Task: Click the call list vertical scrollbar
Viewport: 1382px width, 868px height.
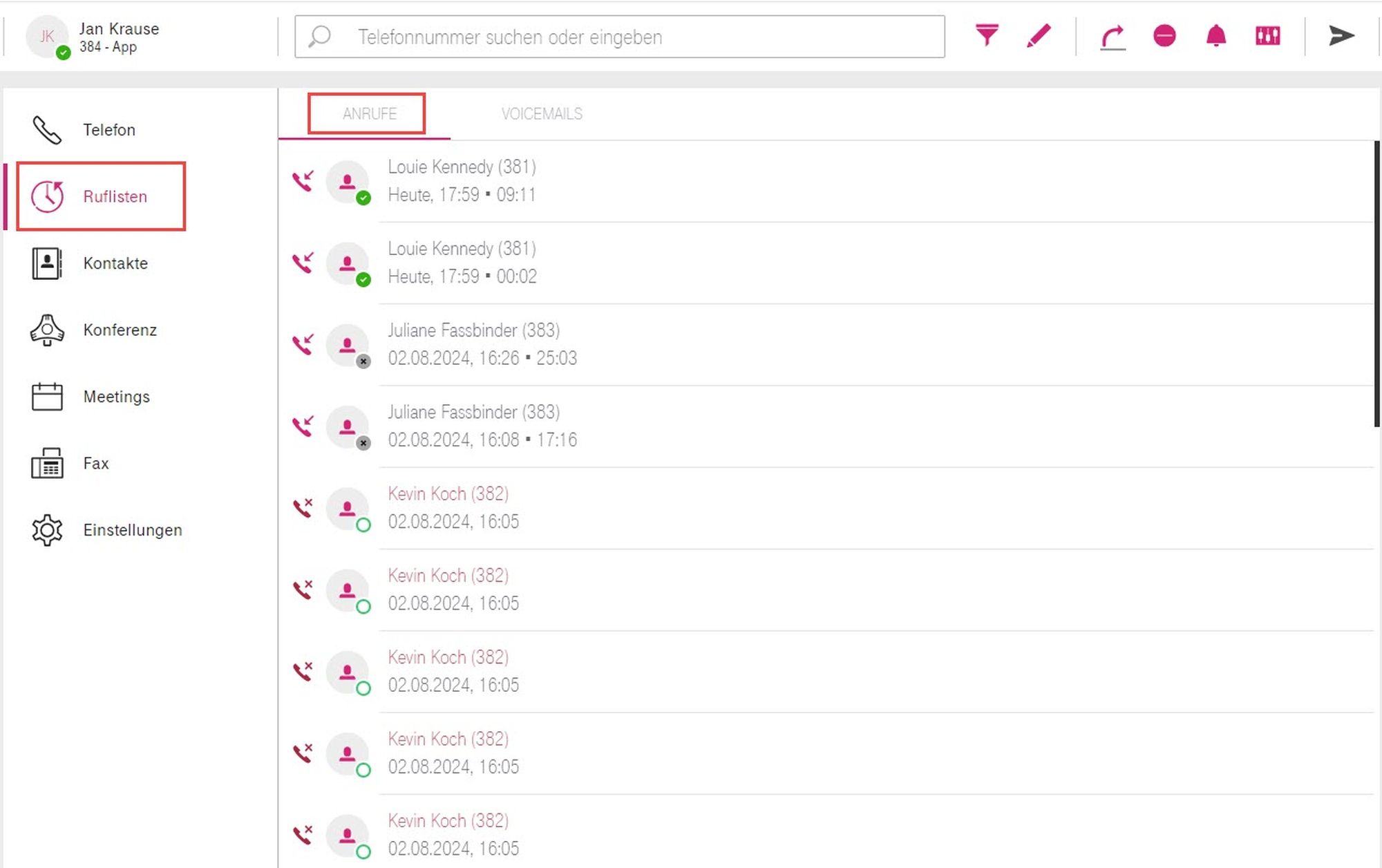Action: (x=1376, y=283)
